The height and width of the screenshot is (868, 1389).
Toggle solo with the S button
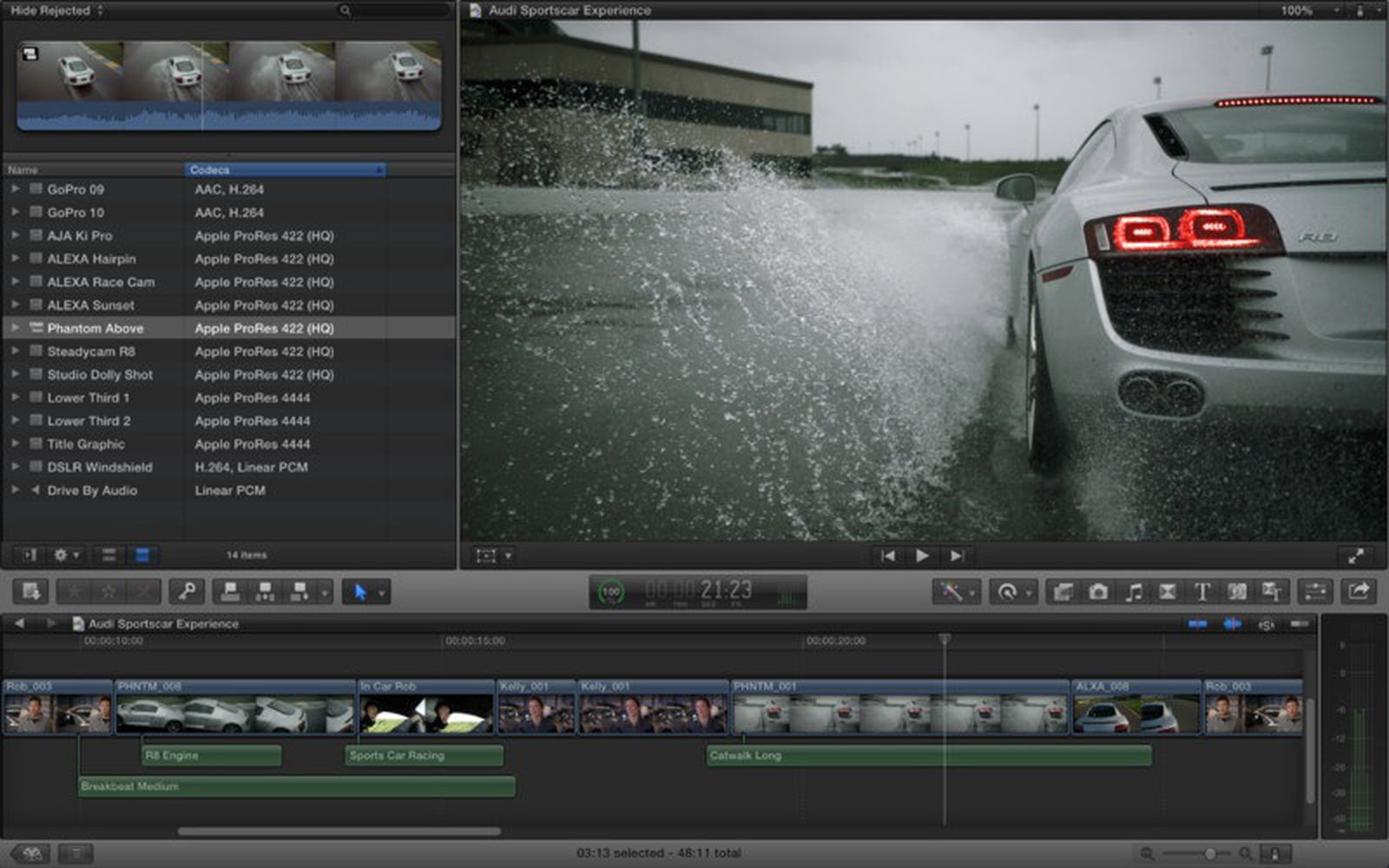(x=1267, y=623)
